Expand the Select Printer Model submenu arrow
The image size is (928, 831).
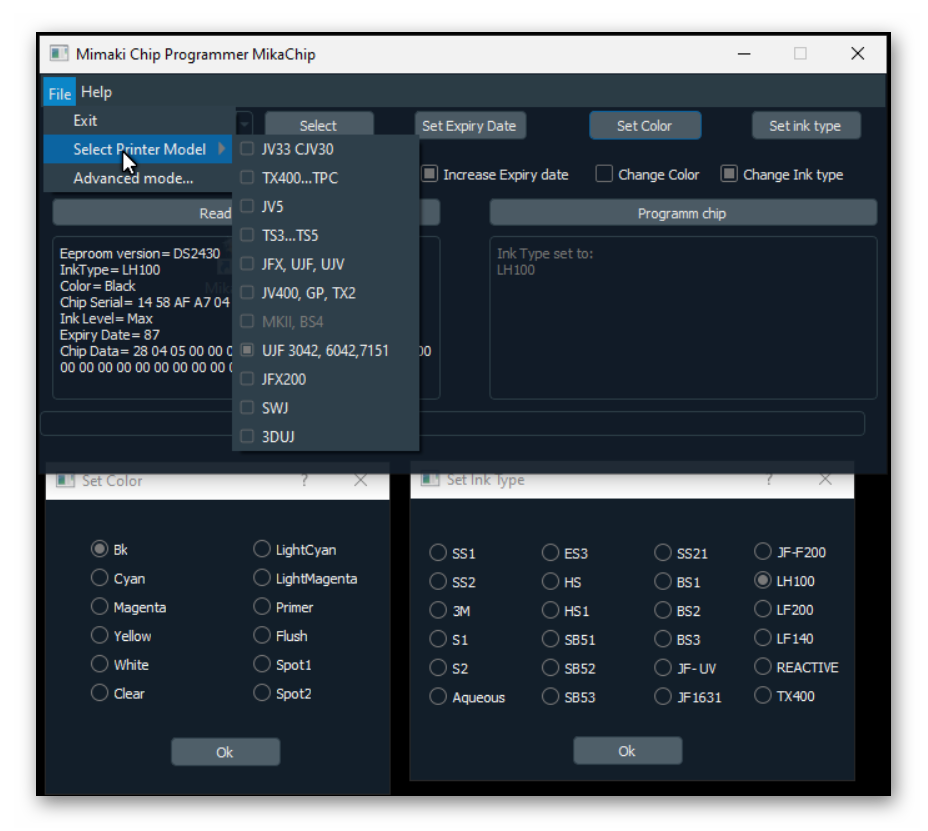(x=222, y=149)
